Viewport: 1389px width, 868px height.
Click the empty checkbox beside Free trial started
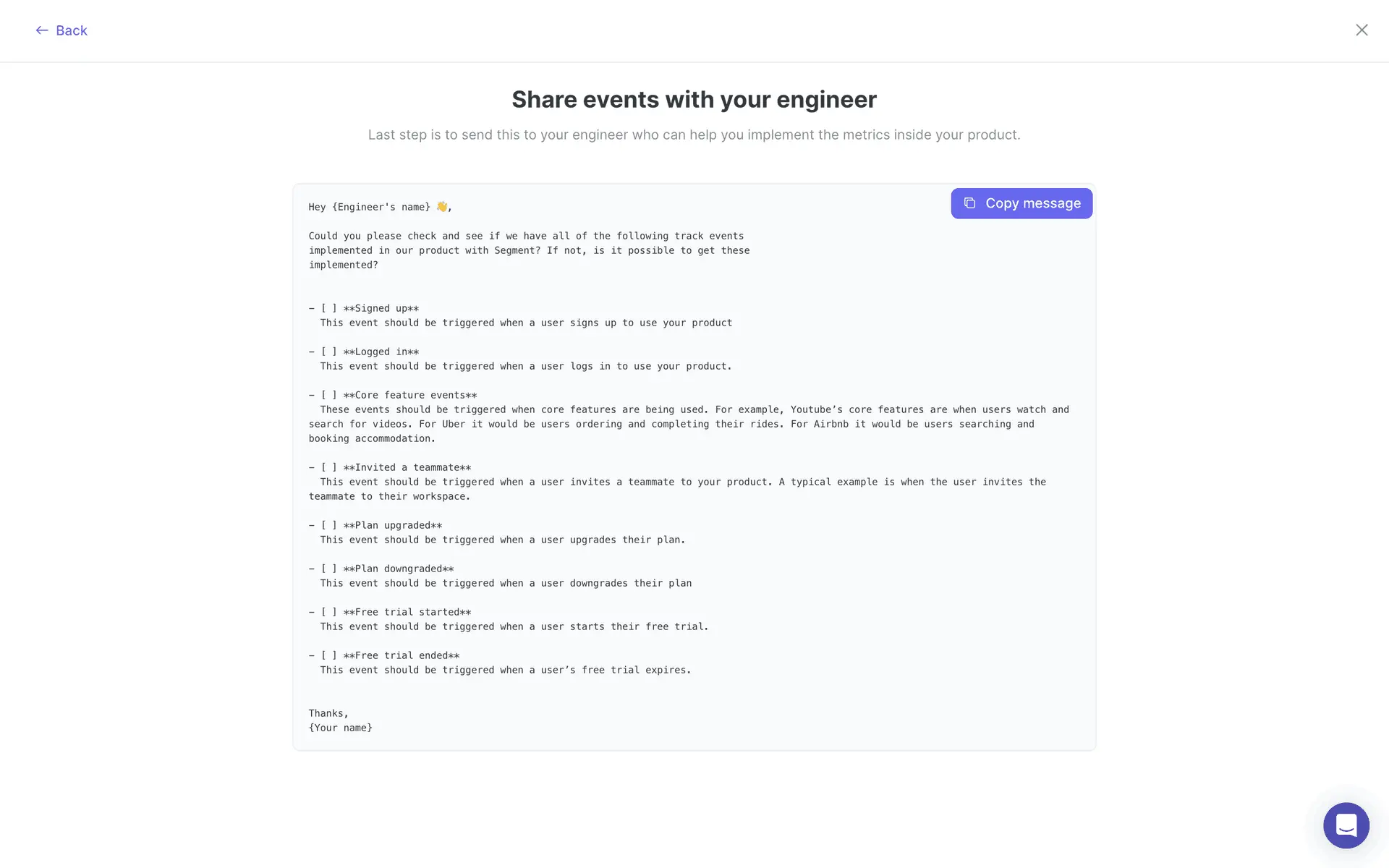click(x=328, y=612)
